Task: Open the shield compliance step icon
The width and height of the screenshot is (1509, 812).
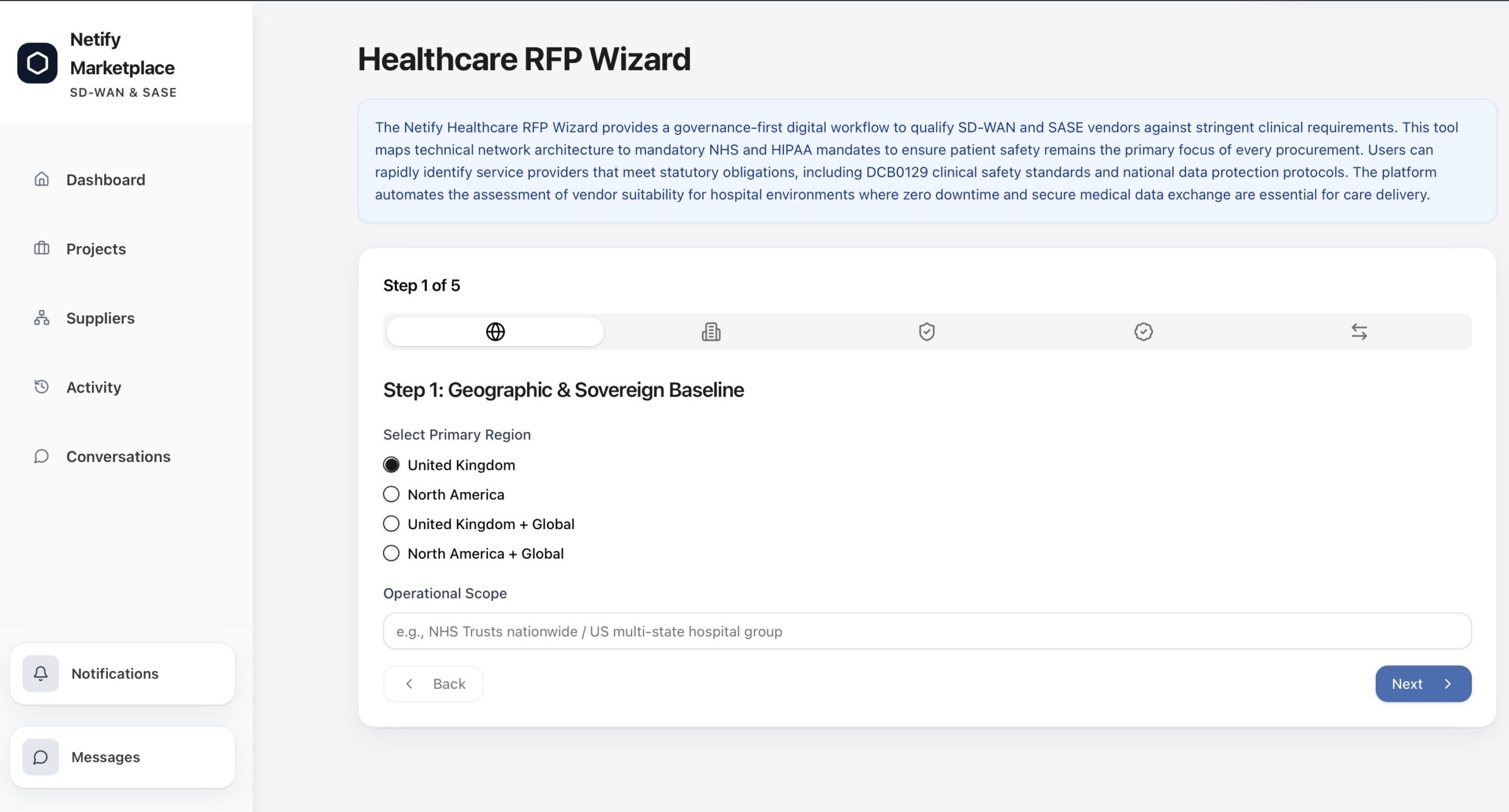Action: [x=927, y=331]
